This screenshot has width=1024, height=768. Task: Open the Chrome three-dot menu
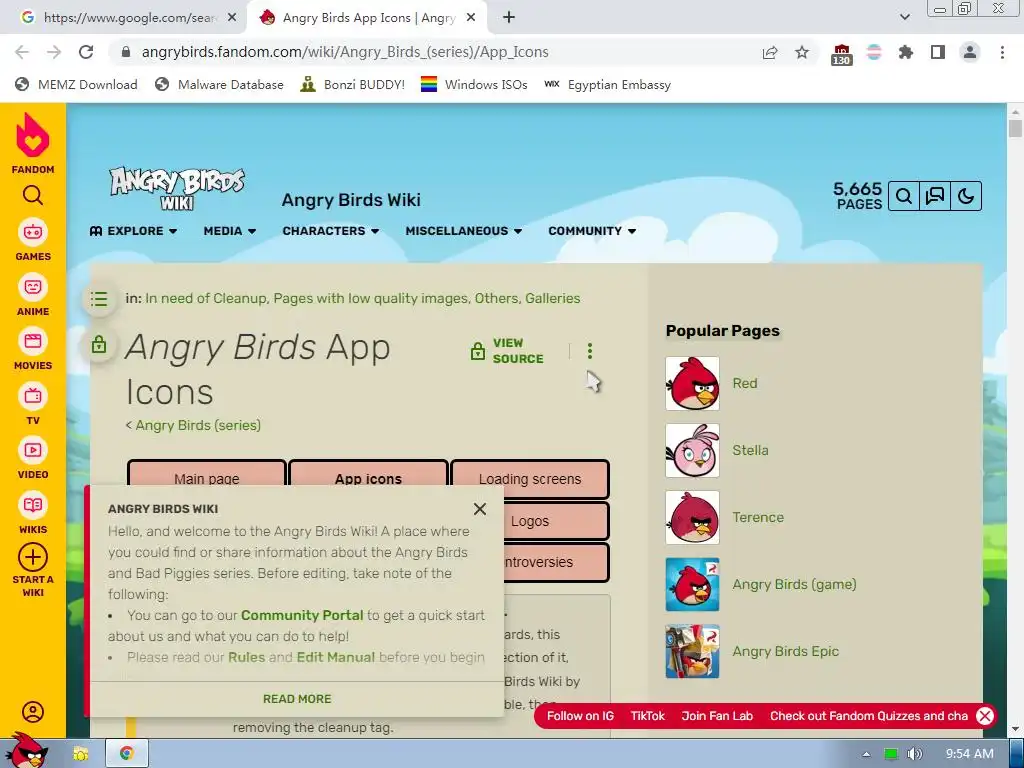[1002, 52]
